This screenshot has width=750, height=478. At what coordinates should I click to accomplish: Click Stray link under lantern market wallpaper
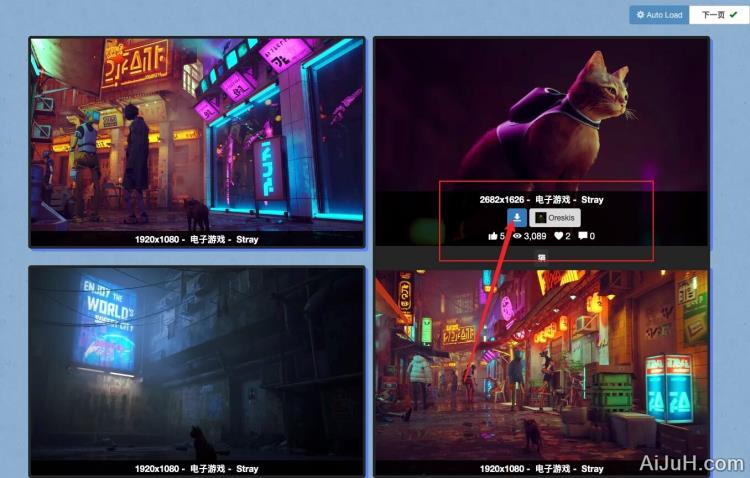[x=592, y=469]
